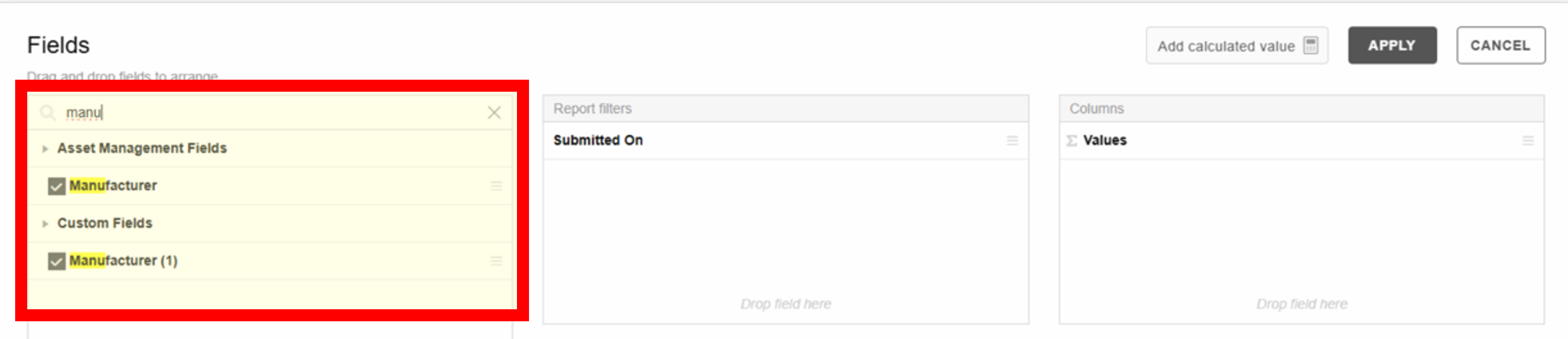This screenshot has height=339, width=1568.
Task: Apply the field changes
Action: coord(1392,46)
